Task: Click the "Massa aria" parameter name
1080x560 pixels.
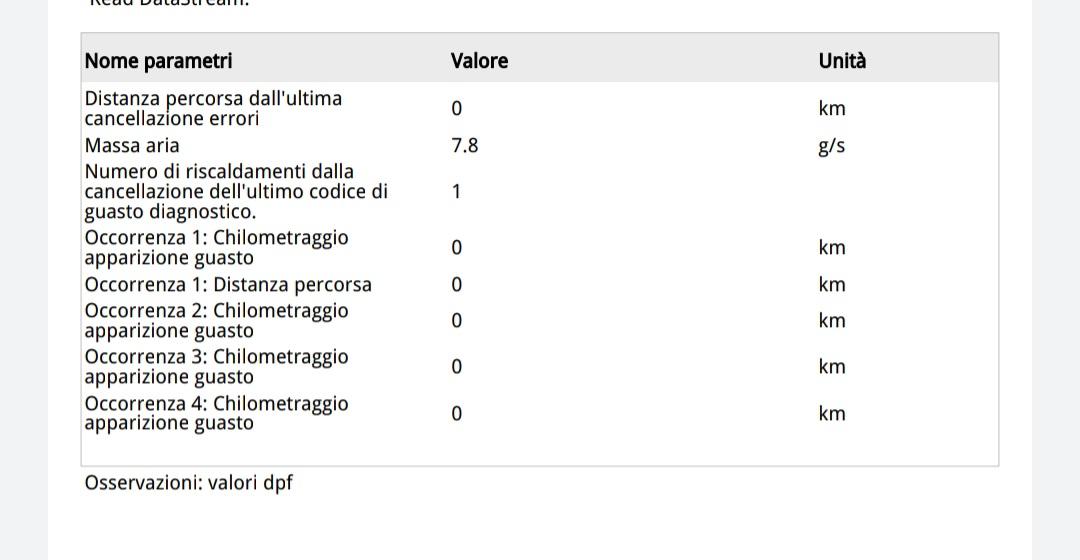Action: pyautogui.click(x=132, y=145)
